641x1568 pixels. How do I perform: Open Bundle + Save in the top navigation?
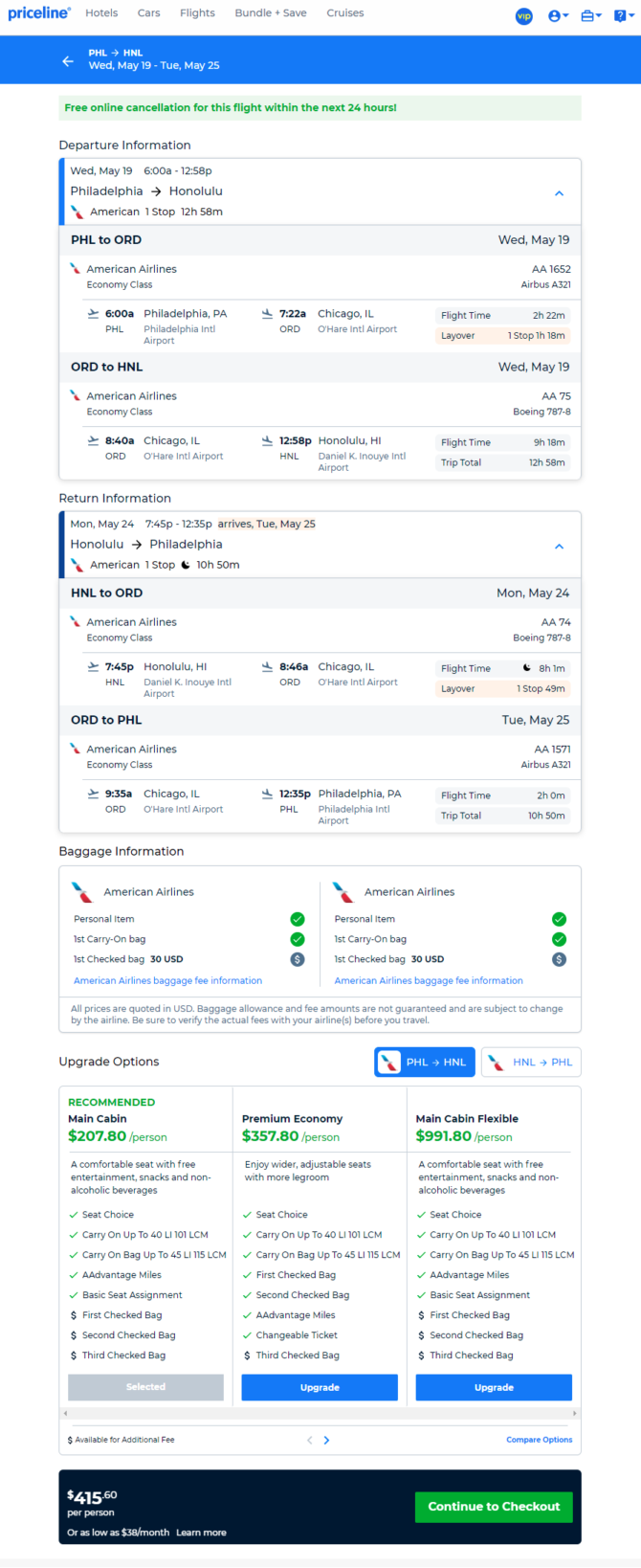tap(271, 13)
